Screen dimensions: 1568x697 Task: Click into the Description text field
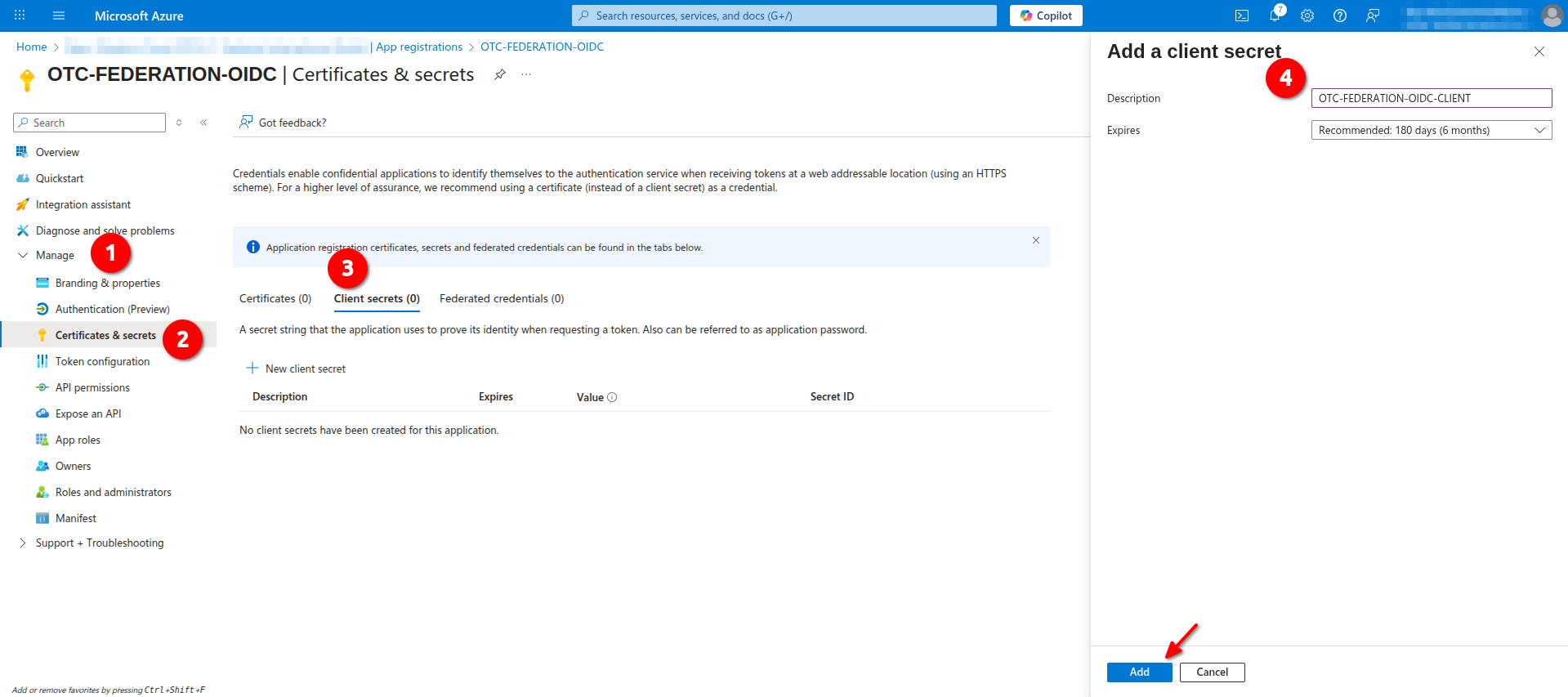[x=1431, y=98]
